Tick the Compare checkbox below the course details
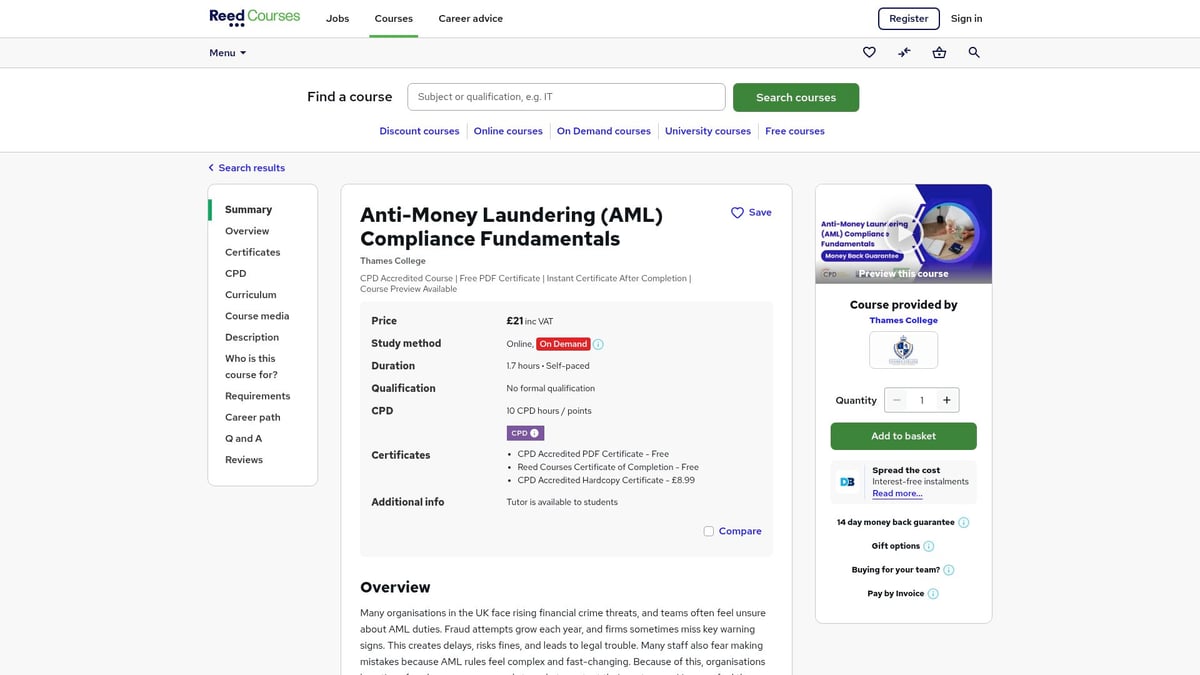Viewport: 1200px width, 675px height. click(708, 531)
